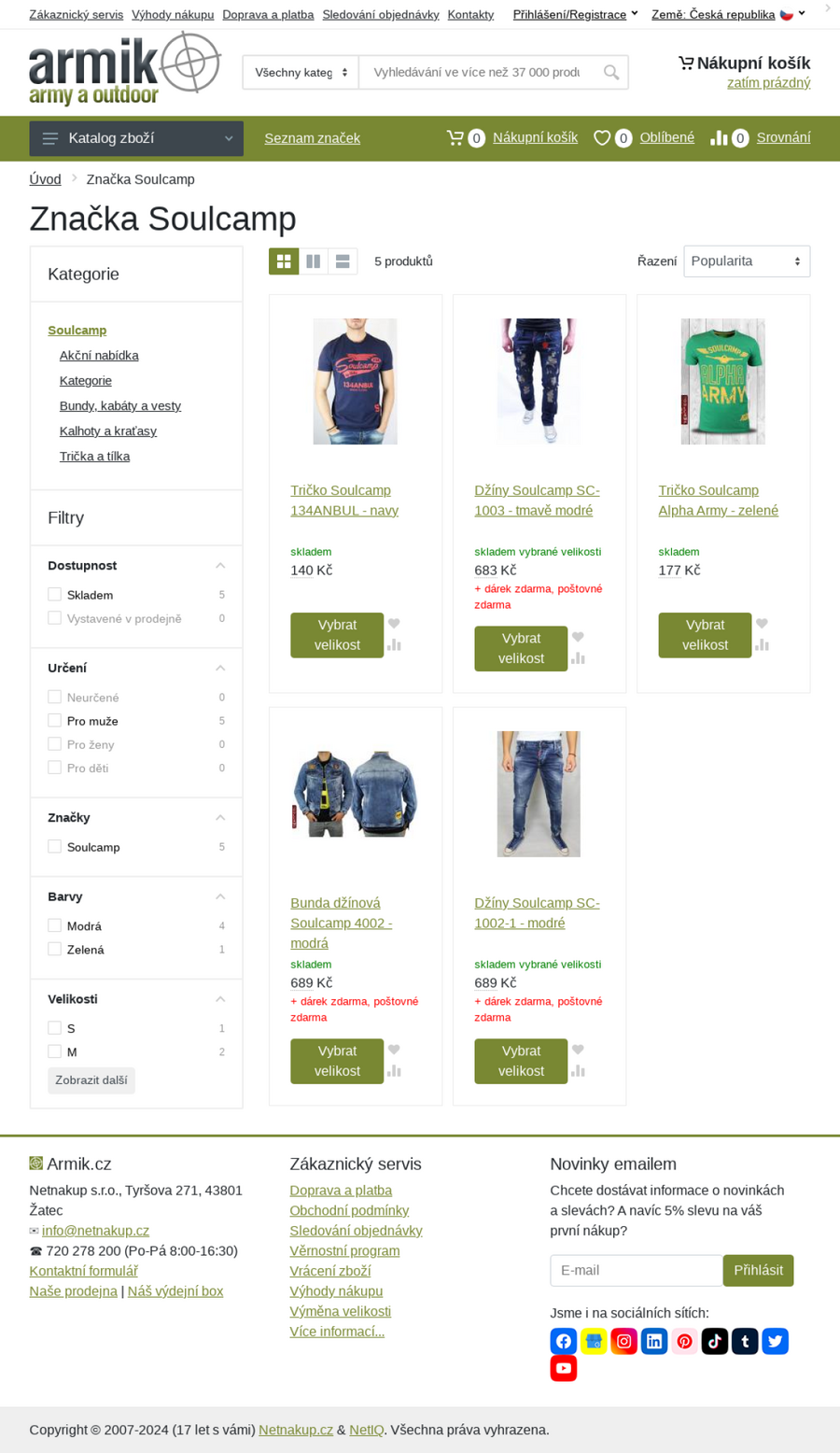Add Džíny SC-1003 to comparison chart icon

pos(578,658)
